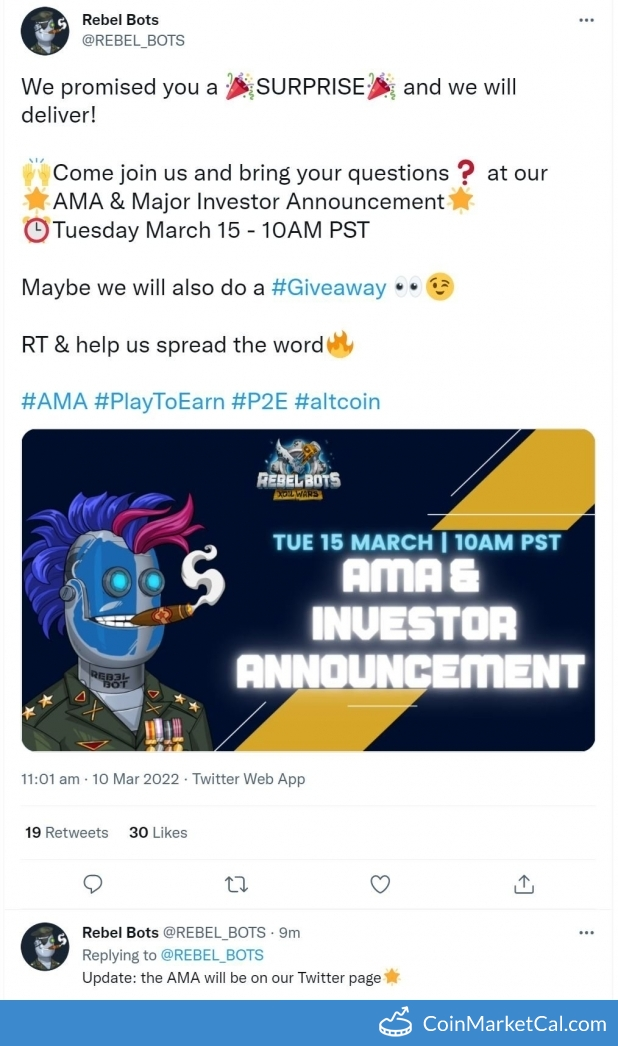Open the AMA Investor Announcement image

pyautogui.click(x=308, y=590)
